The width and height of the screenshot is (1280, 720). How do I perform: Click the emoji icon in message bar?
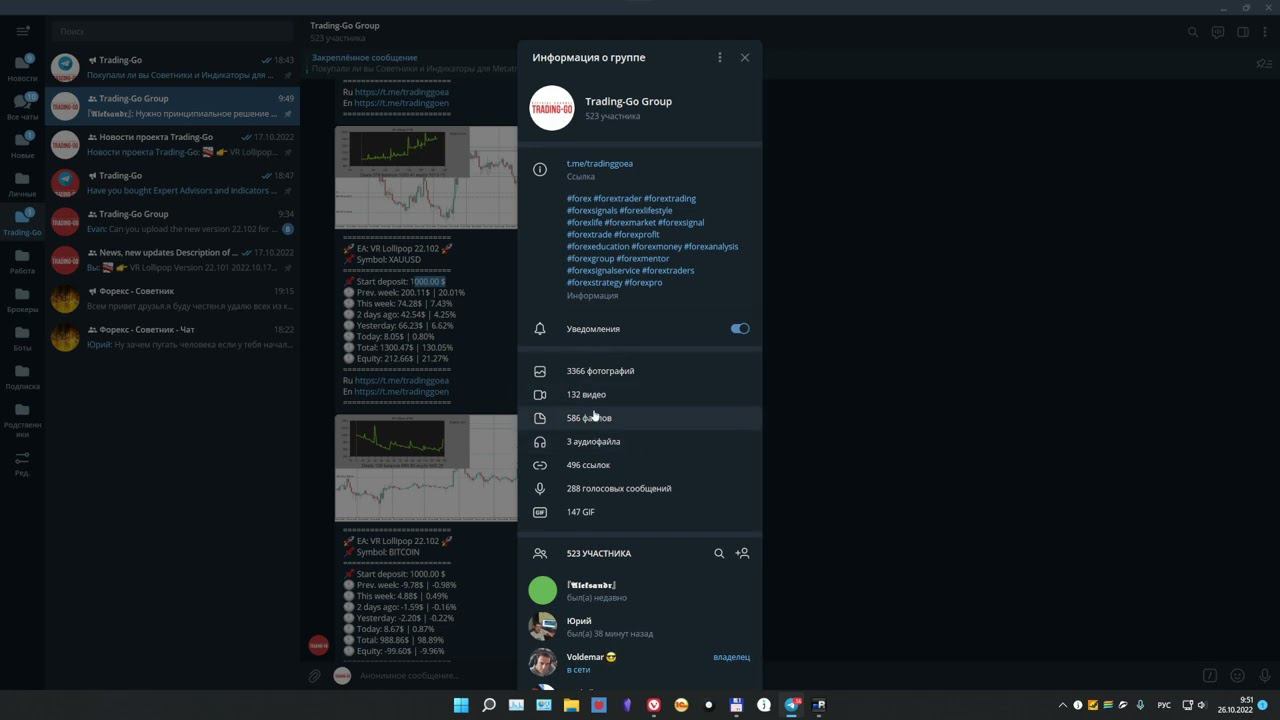(1237, 676)
